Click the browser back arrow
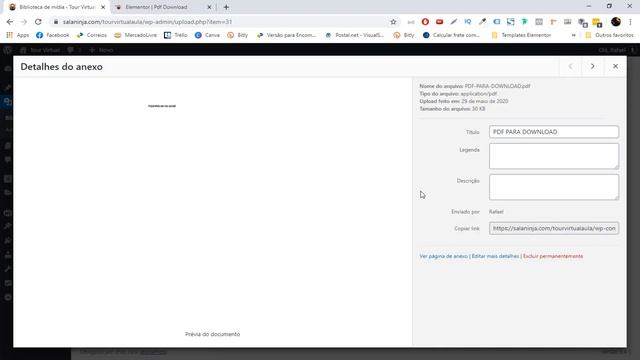 click(10, 22)
